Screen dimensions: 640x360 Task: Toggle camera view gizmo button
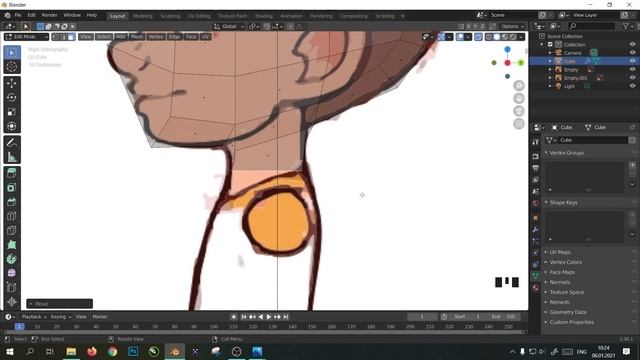pyautogui.click(x=519, y=111)
